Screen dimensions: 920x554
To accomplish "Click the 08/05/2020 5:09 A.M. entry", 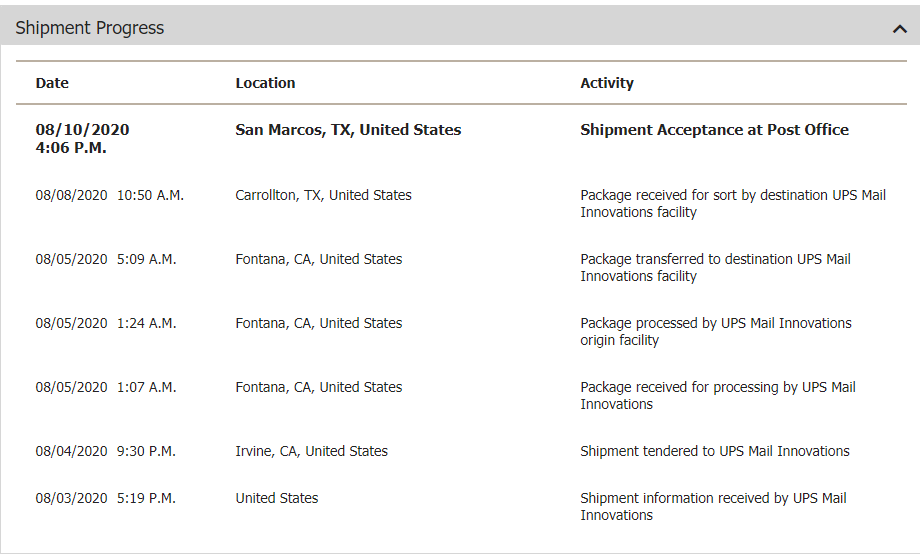I will 106,259.
